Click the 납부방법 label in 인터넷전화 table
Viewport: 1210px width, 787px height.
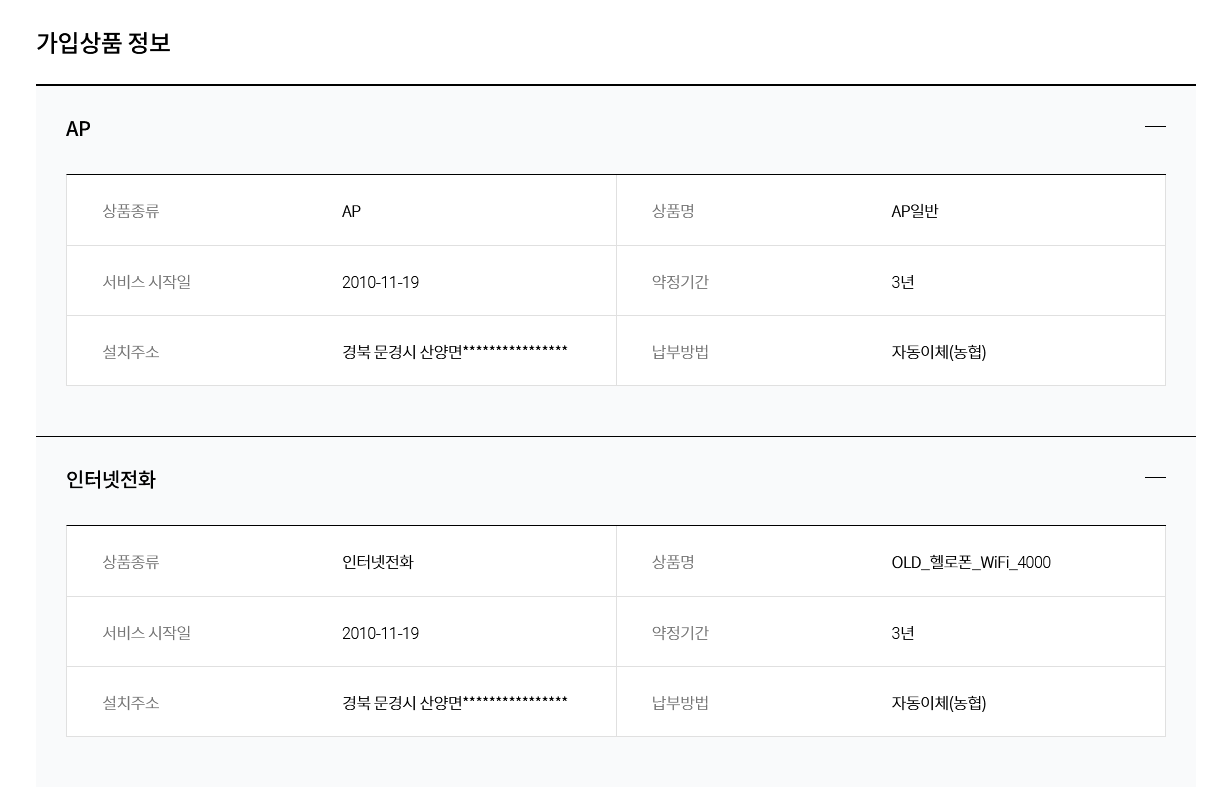tap(680, 703)
